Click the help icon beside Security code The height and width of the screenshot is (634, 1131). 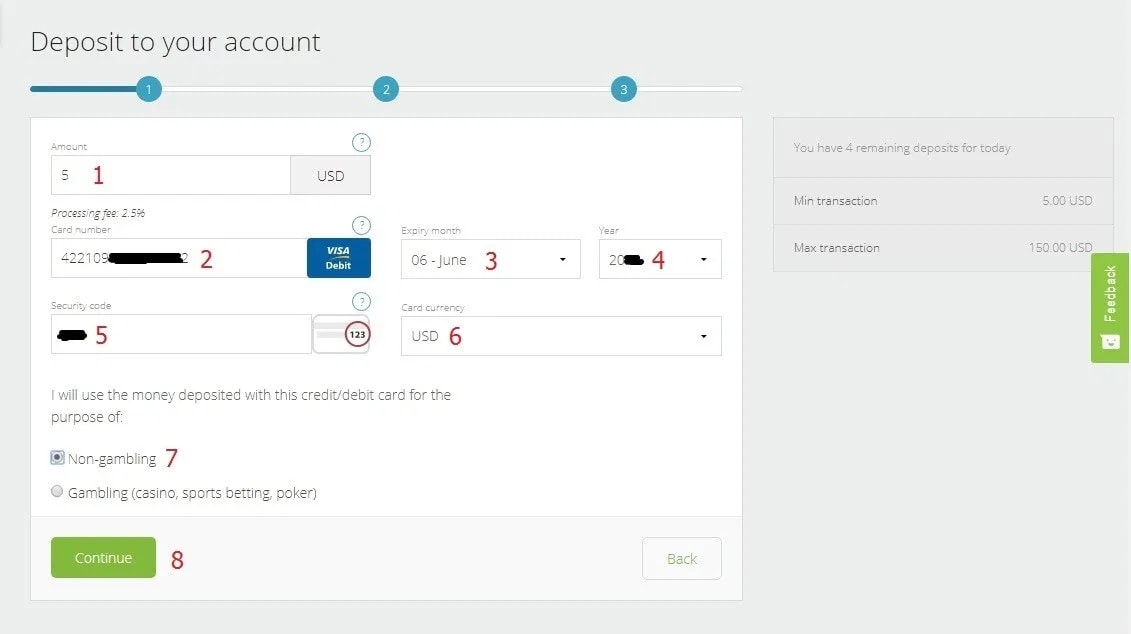[x=361, y=301]
